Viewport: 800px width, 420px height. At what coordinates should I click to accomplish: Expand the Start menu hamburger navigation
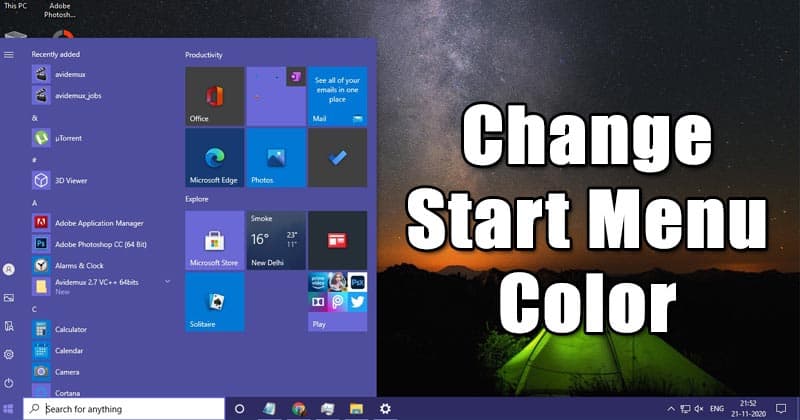pos(9,55)
